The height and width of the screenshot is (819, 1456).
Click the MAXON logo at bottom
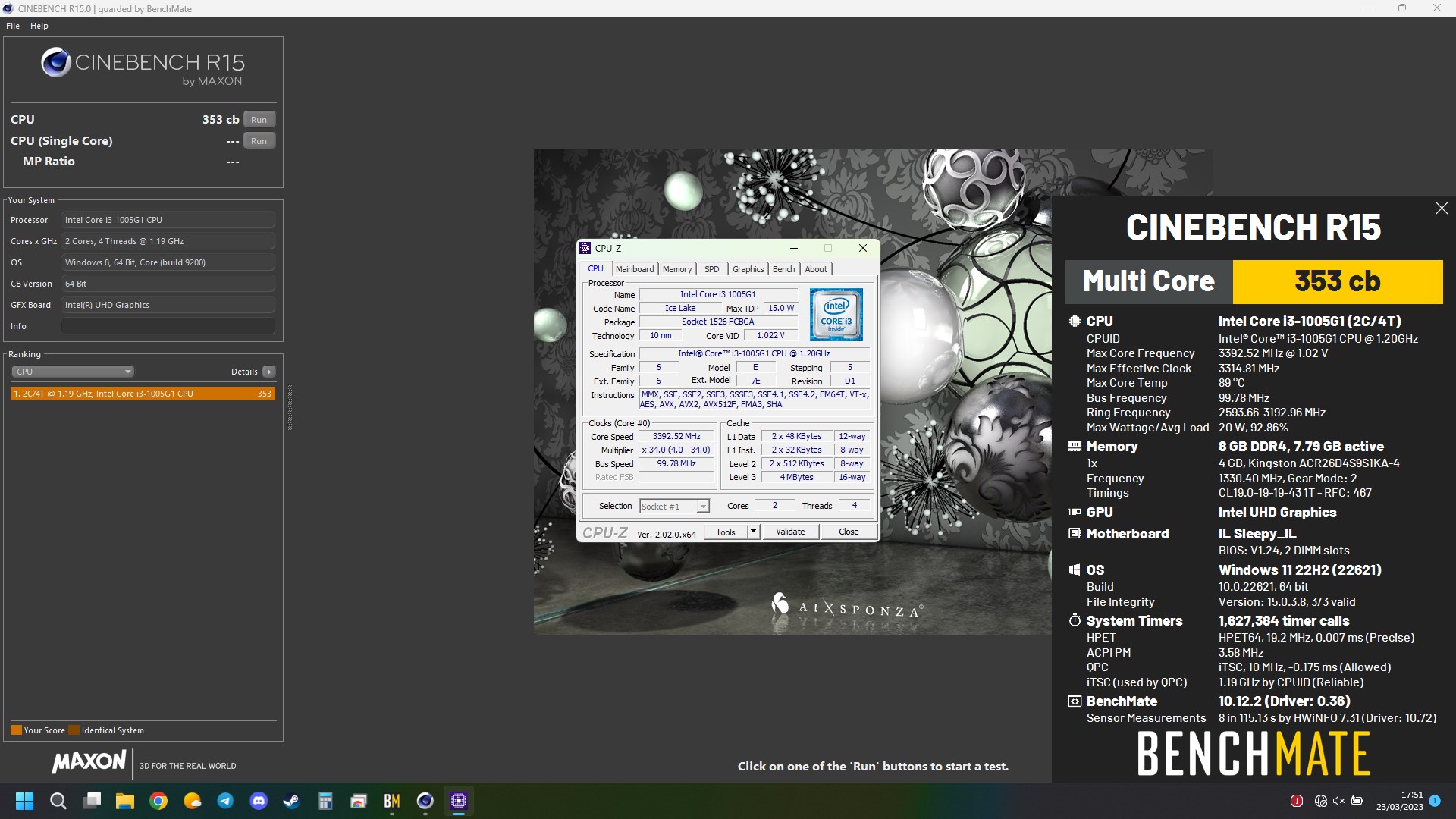89,762
